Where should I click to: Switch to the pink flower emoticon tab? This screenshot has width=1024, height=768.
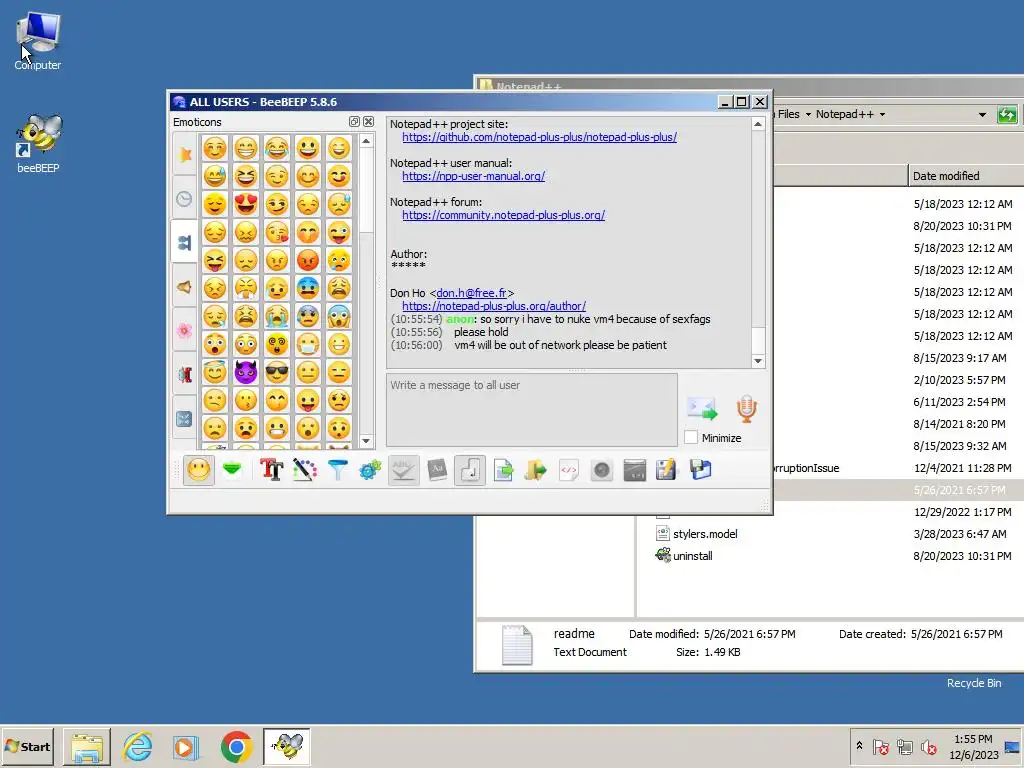[185, 330]
